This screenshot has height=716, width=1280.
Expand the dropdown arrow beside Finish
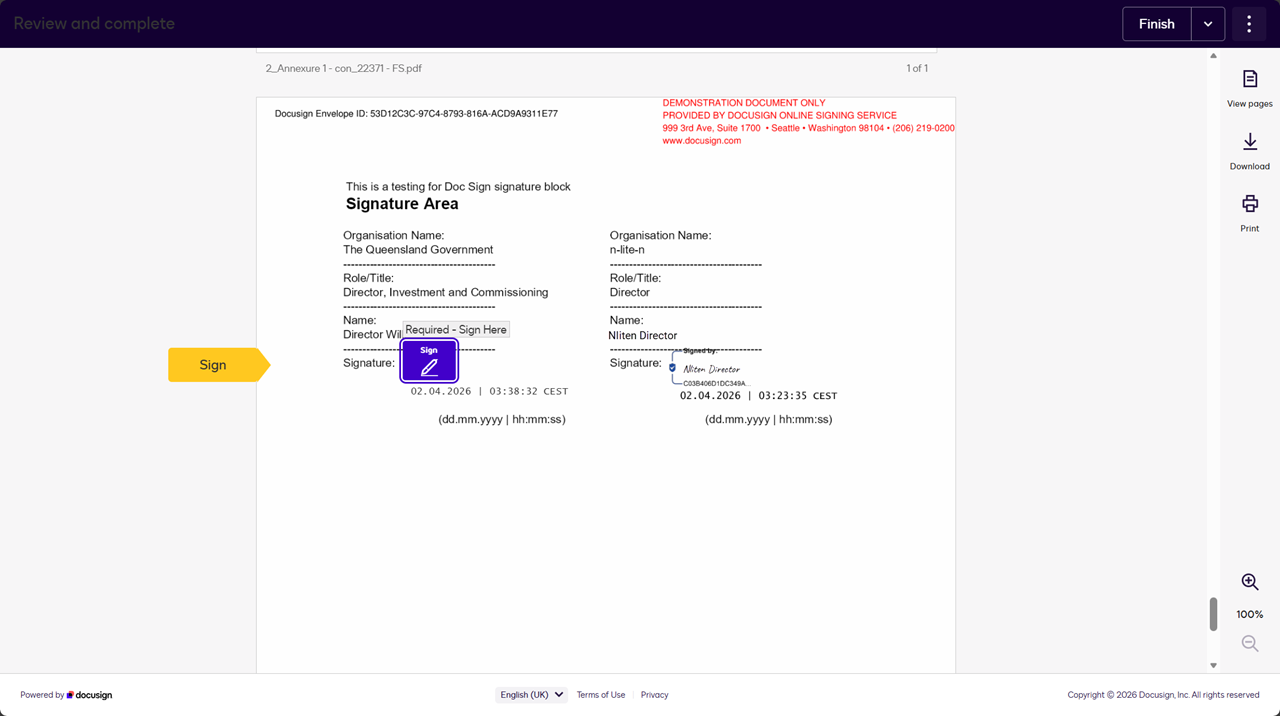click(x=1208, y=24)
